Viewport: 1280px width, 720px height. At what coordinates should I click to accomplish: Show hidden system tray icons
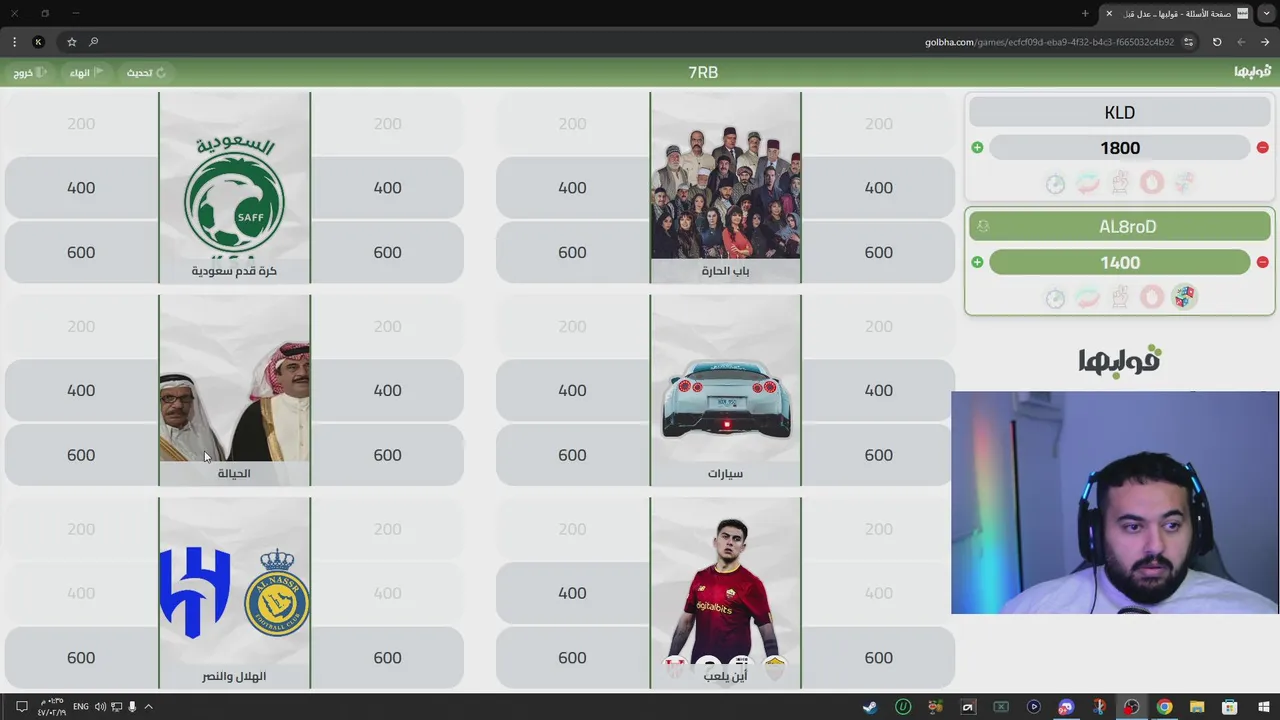click(x=149, y=707)
